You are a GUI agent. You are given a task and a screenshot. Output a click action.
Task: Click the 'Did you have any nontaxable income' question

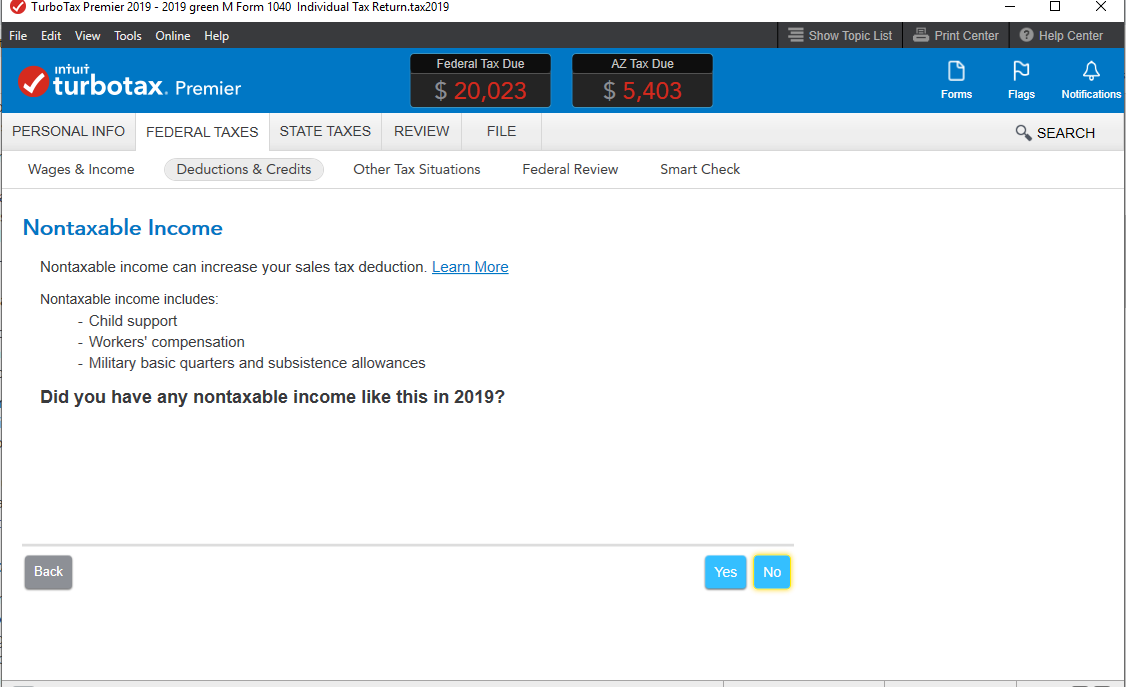tap(272, 397)
